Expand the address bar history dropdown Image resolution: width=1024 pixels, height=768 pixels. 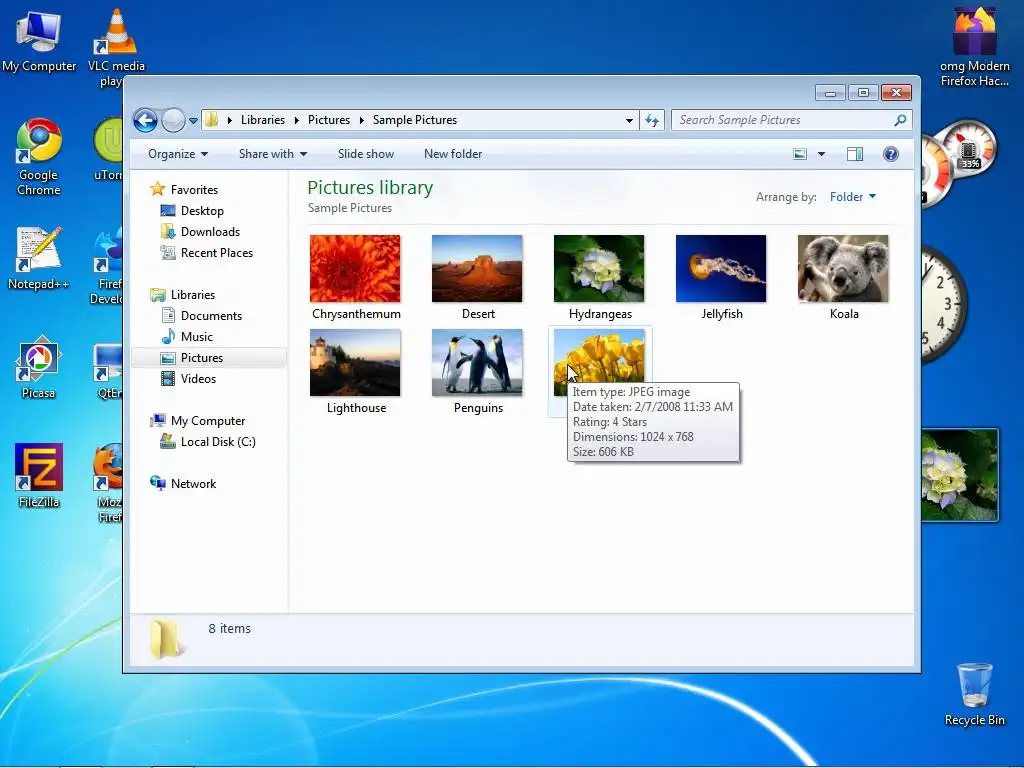point(629,121)
